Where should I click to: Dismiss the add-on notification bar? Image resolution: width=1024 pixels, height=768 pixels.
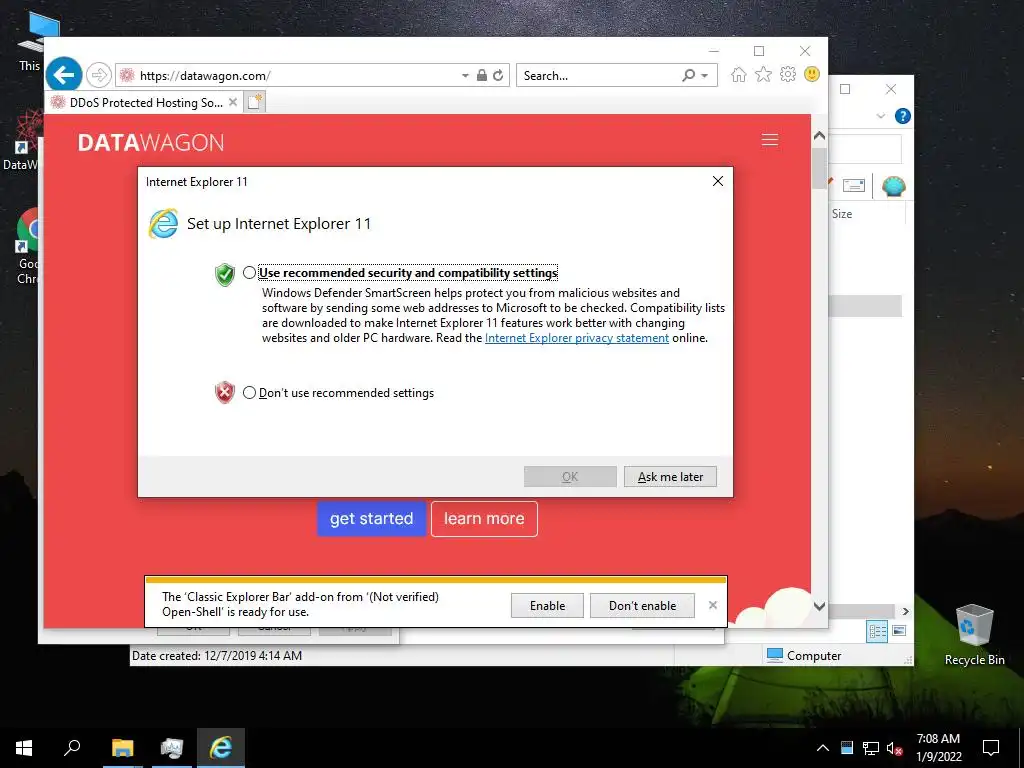point(713,605)
